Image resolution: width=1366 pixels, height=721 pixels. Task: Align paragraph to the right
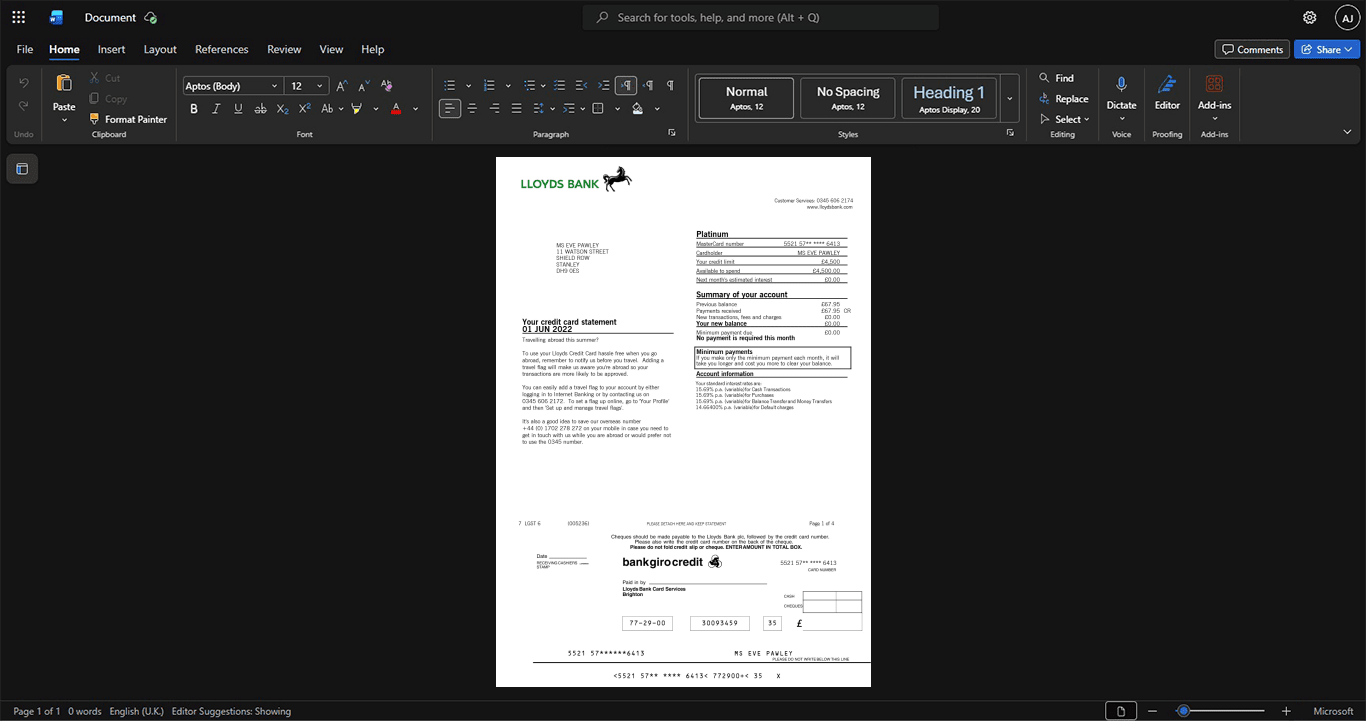pyautogui.click(x=494, y=108)
